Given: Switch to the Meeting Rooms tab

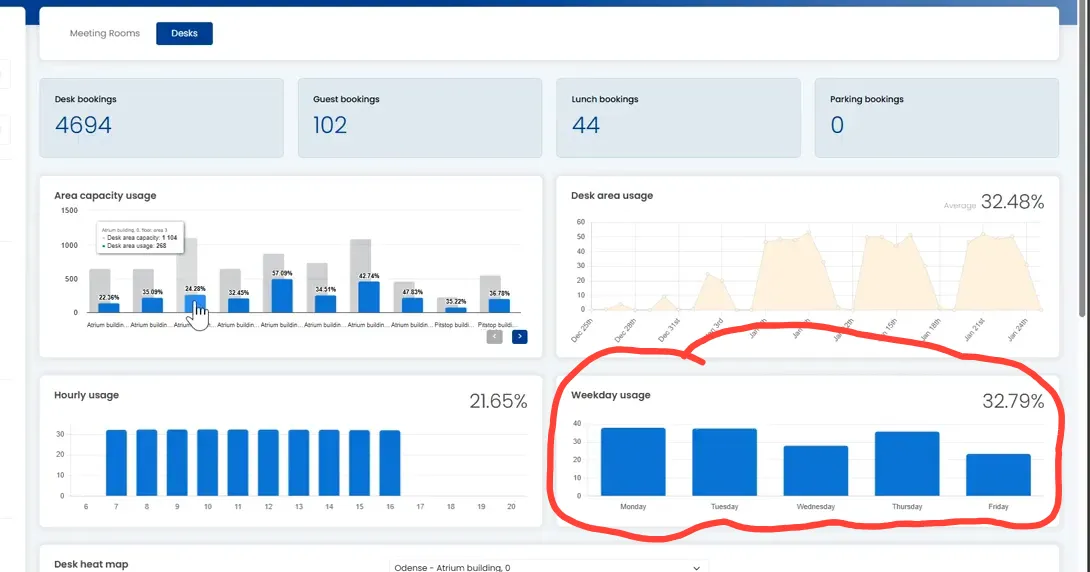Looking at the screenshot, I should pos(104,33).
